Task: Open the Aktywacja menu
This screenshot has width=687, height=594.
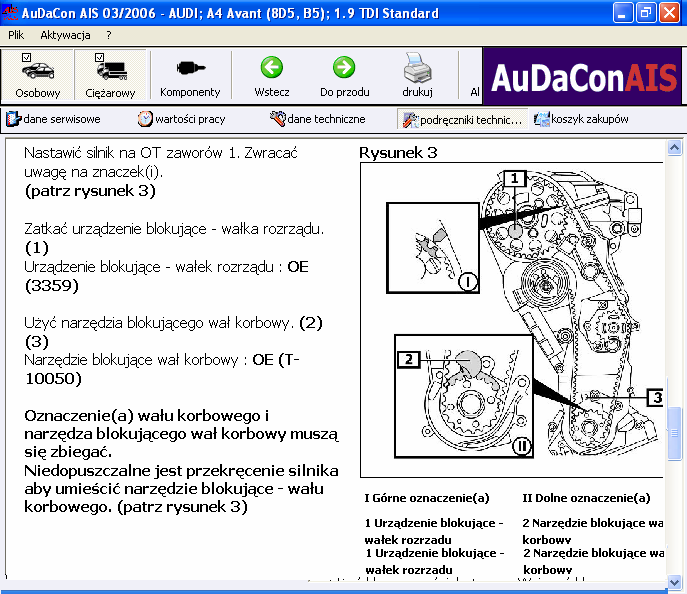Action: [65, 35]
